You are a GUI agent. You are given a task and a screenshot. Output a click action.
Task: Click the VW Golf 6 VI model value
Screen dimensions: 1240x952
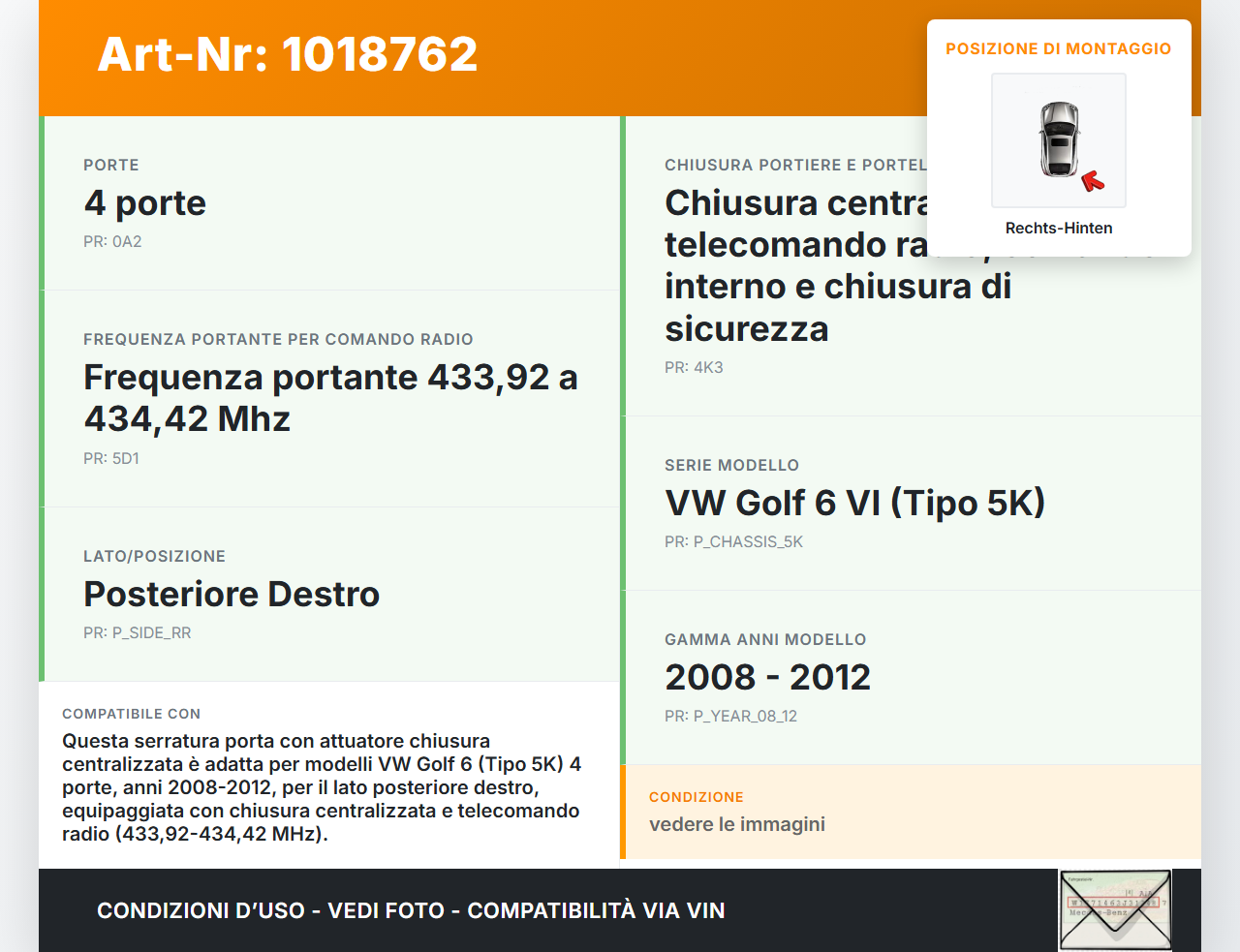pyautogui.click(x=854, y=504)
